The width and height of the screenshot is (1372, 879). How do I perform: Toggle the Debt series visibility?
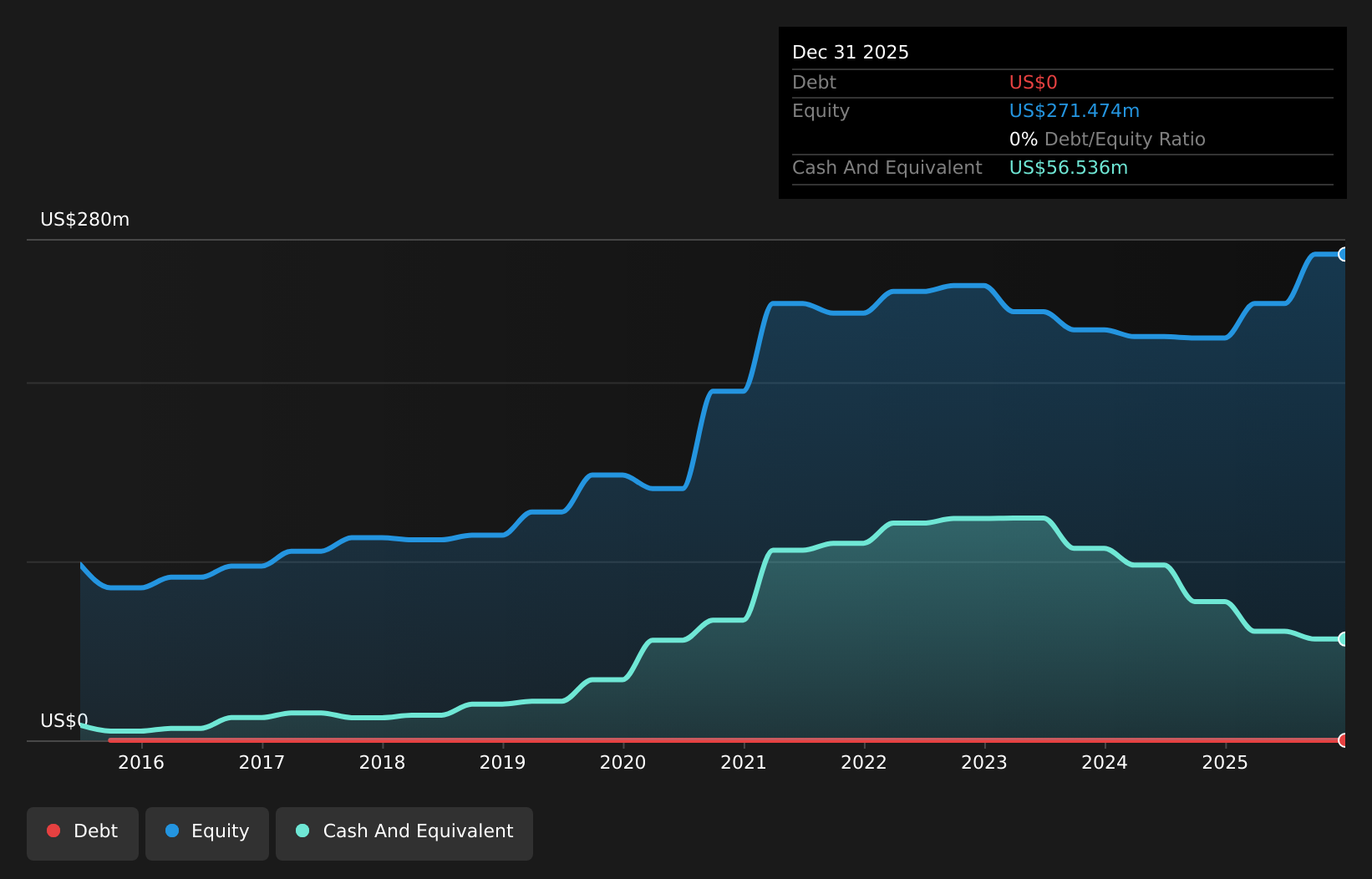[82, 832]
